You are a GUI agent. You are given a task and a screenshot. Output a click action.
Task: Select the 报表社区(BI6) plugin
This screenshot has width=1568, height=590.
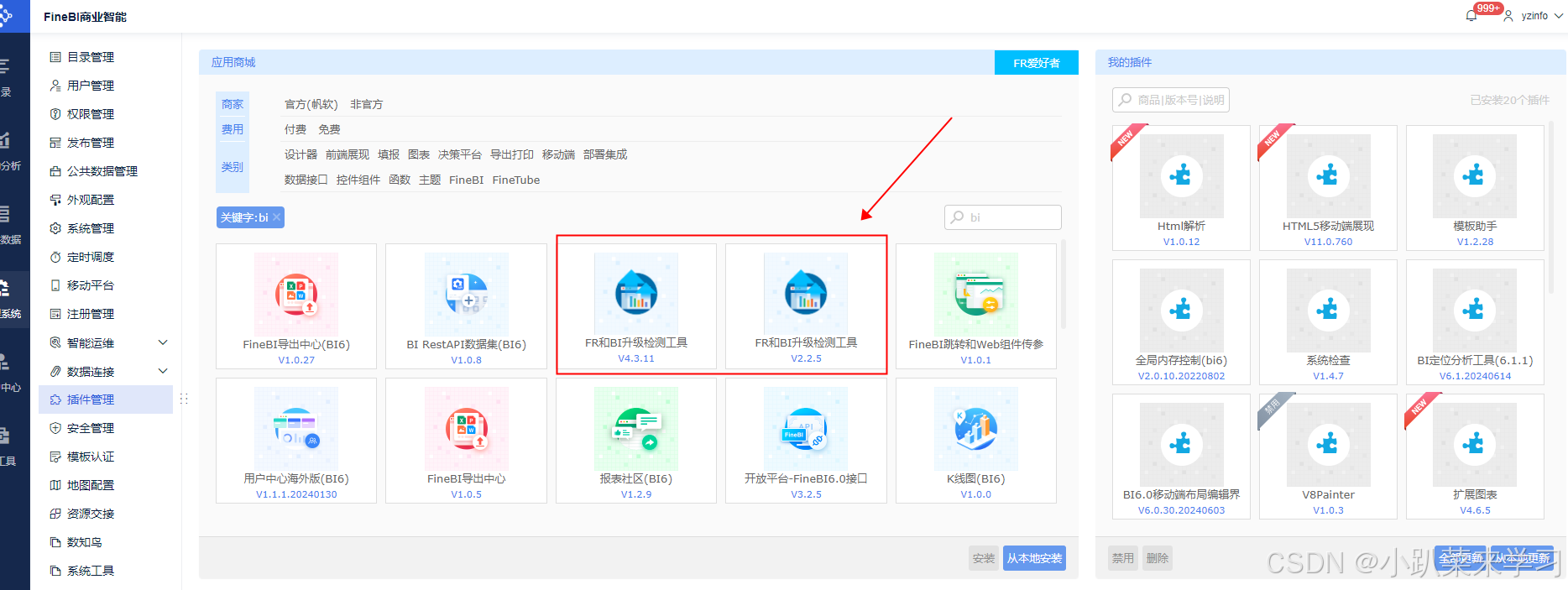636,441
